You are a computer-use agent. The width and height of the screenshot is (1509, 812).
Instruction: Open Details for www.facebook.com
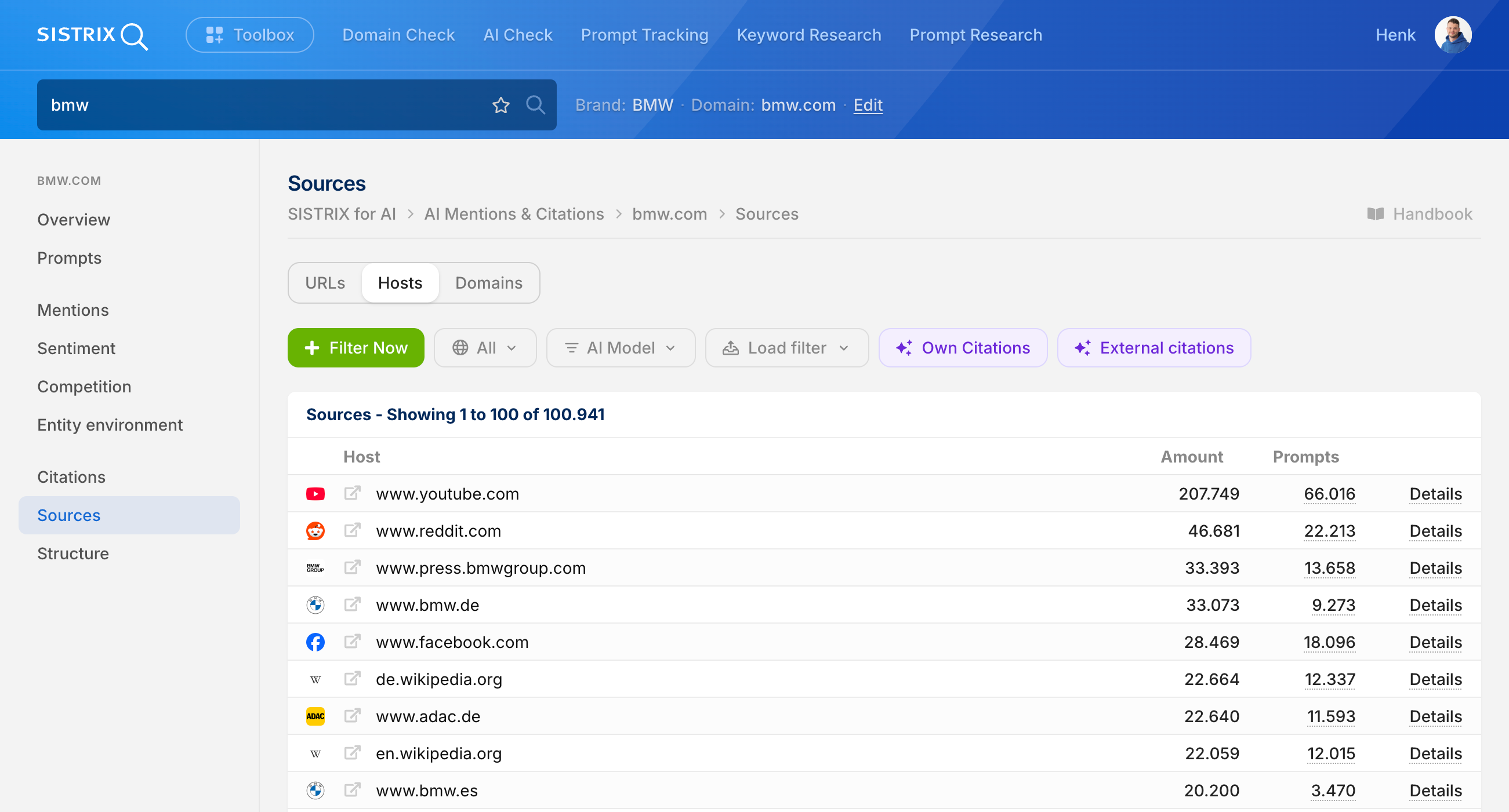coord(1435,642)
